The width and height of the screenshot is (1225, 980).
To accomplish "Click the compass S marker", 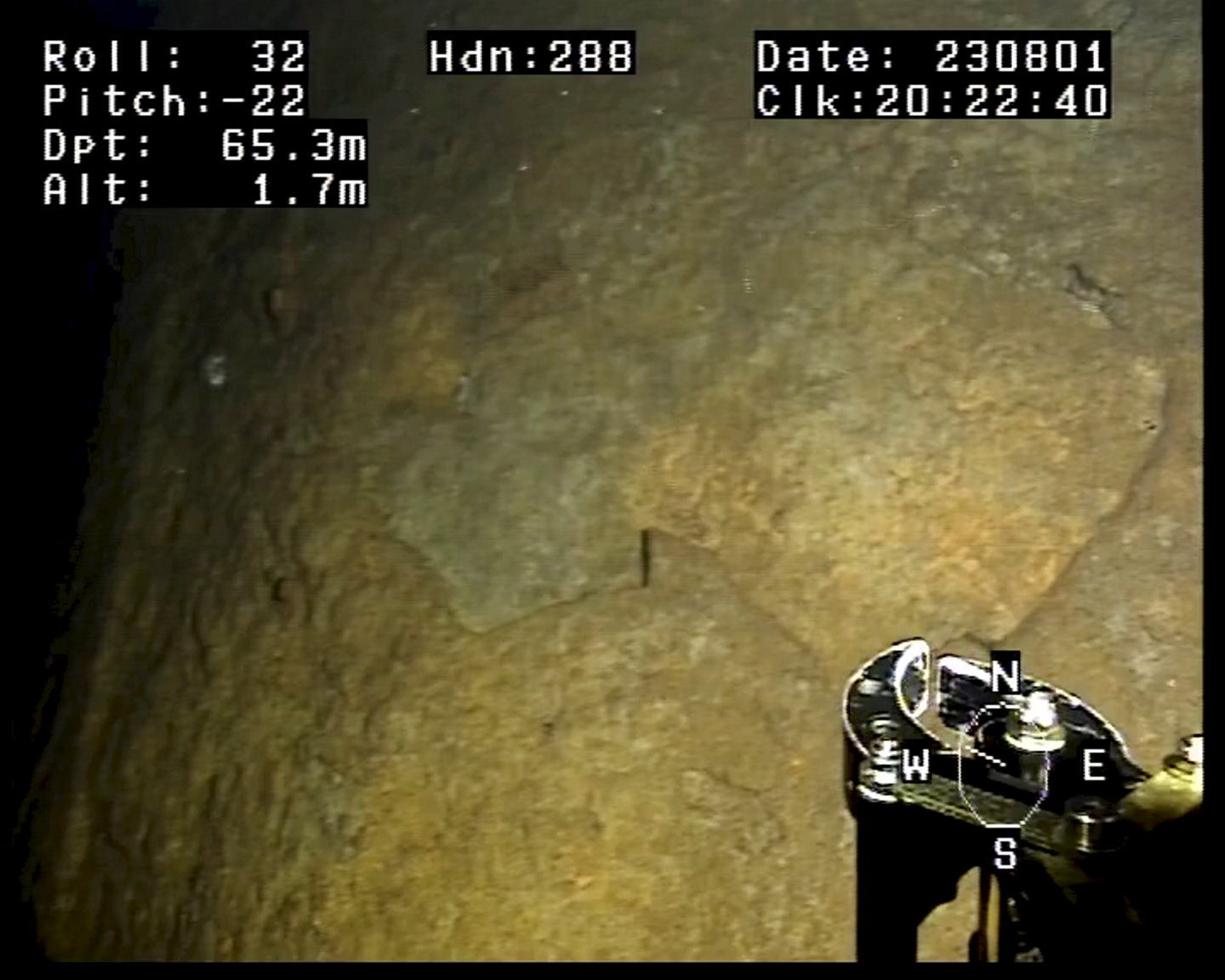I will click(x=1005, y=852).
